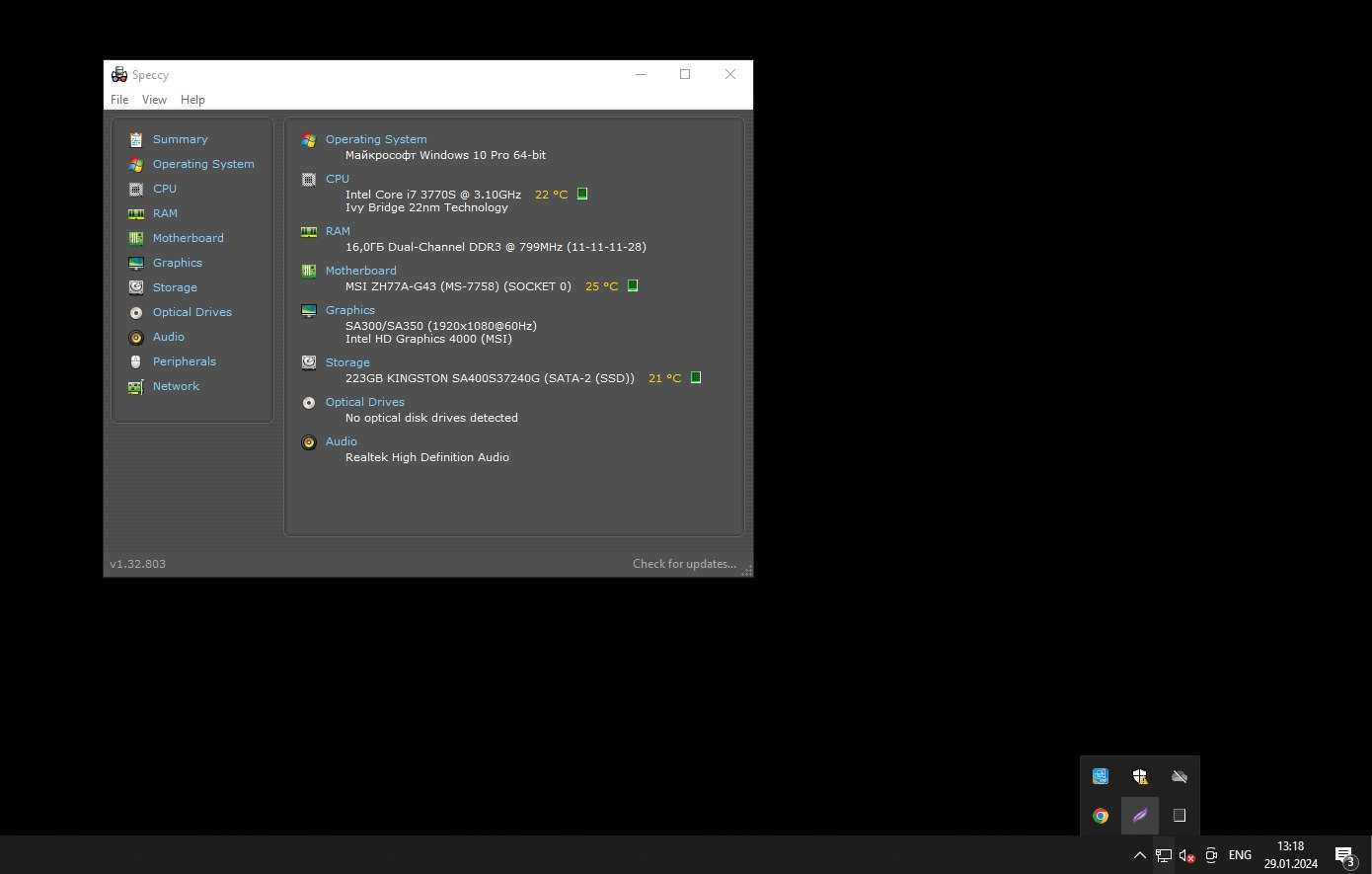
Task: Open the File menu
Action: pyautogui.click(x=119, y=100)
